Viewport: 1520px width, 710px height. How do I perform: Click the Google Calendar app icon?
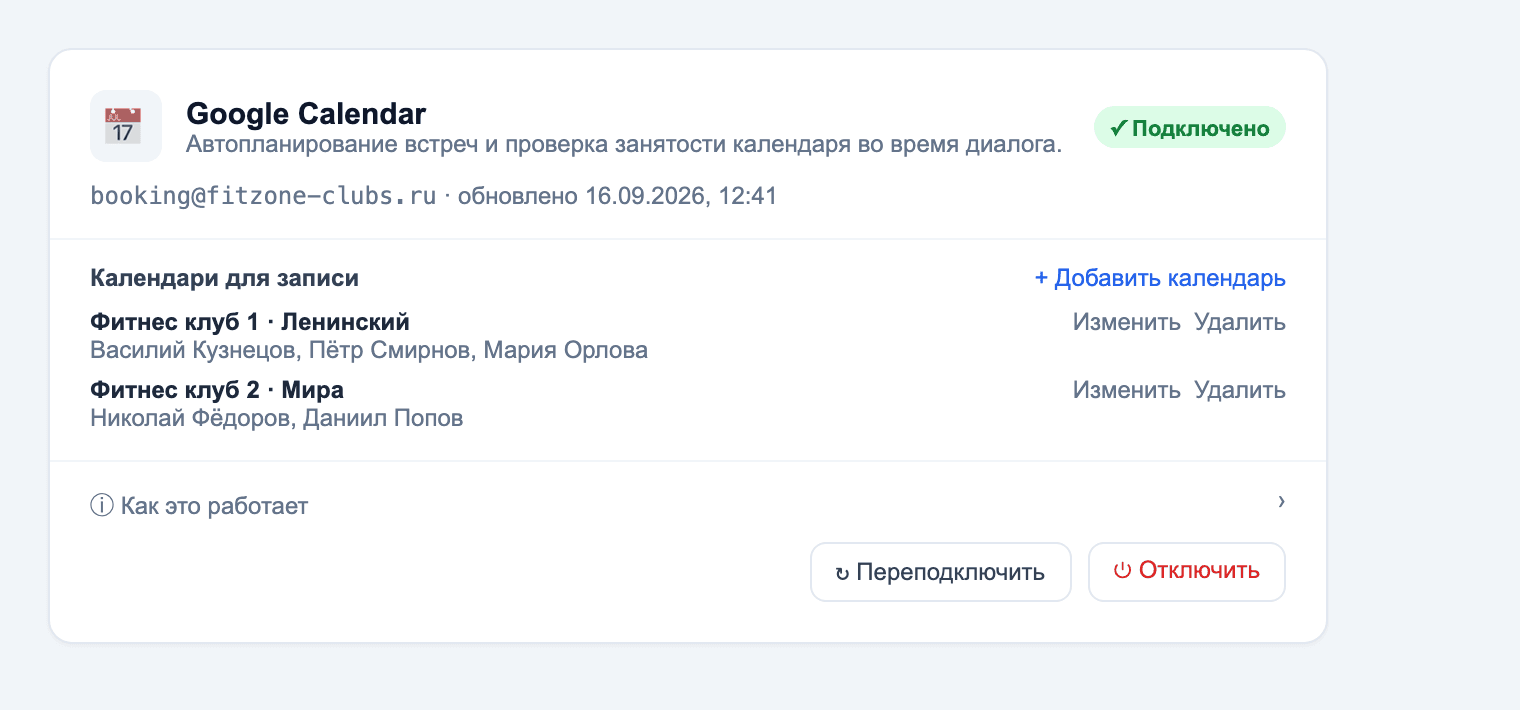click(x=126, y=126)
